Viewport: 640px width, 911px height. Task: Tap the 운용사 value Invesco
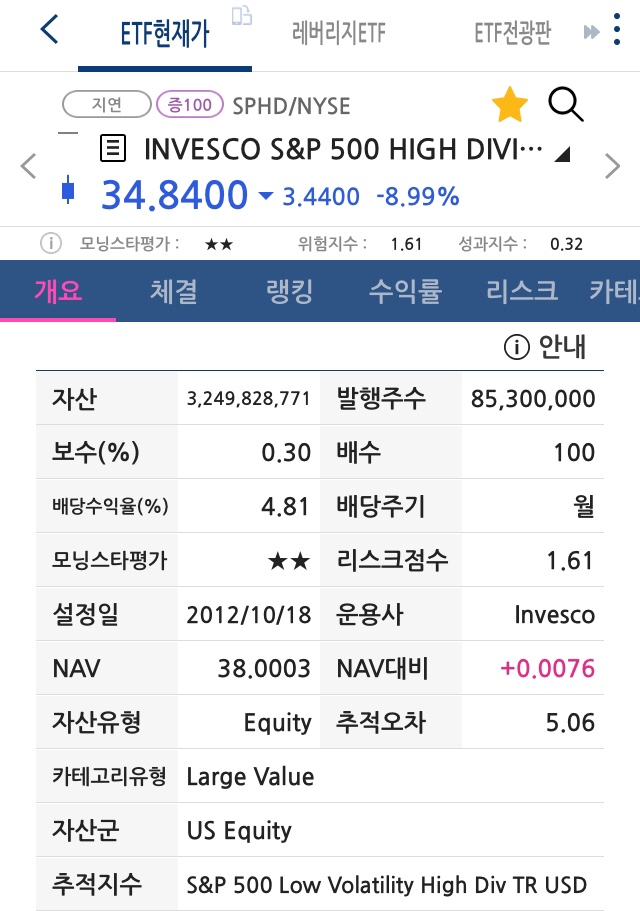click(555, 615)
